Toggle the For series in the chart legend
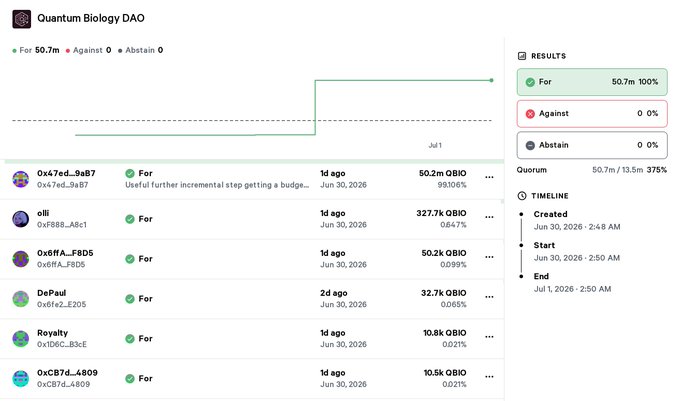This screenshot has height=401, width=680. (x=36, y=50)
